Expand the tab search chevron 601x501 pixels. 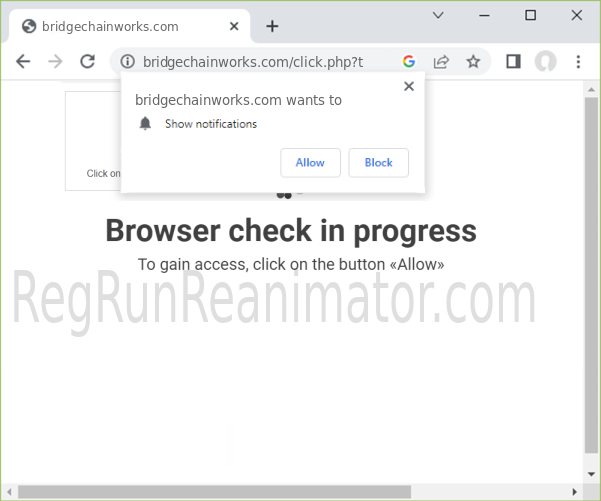pos(438,15)
